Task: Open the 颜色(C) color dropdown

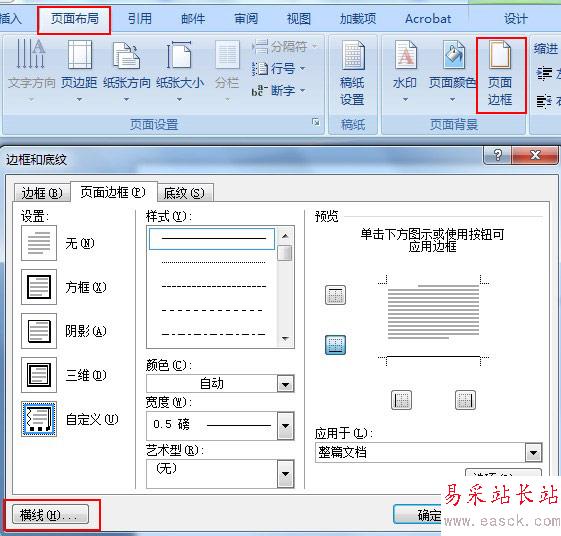Action: 285,384
